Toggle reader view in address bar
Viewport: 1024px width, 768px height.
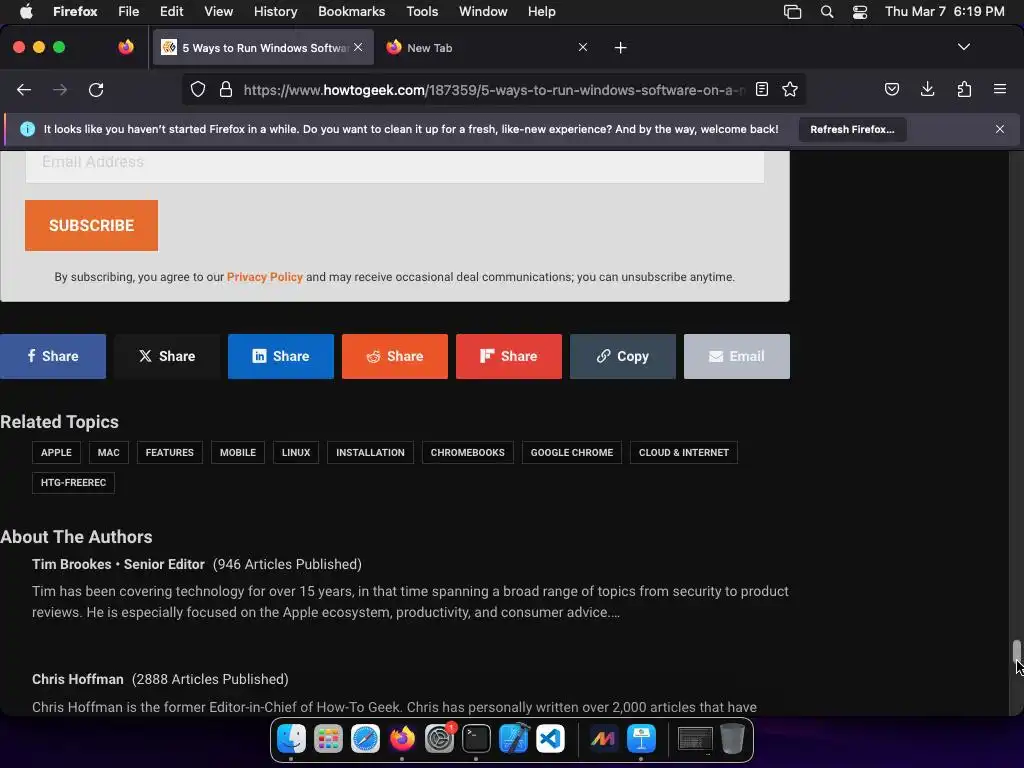tap(761, 89)
